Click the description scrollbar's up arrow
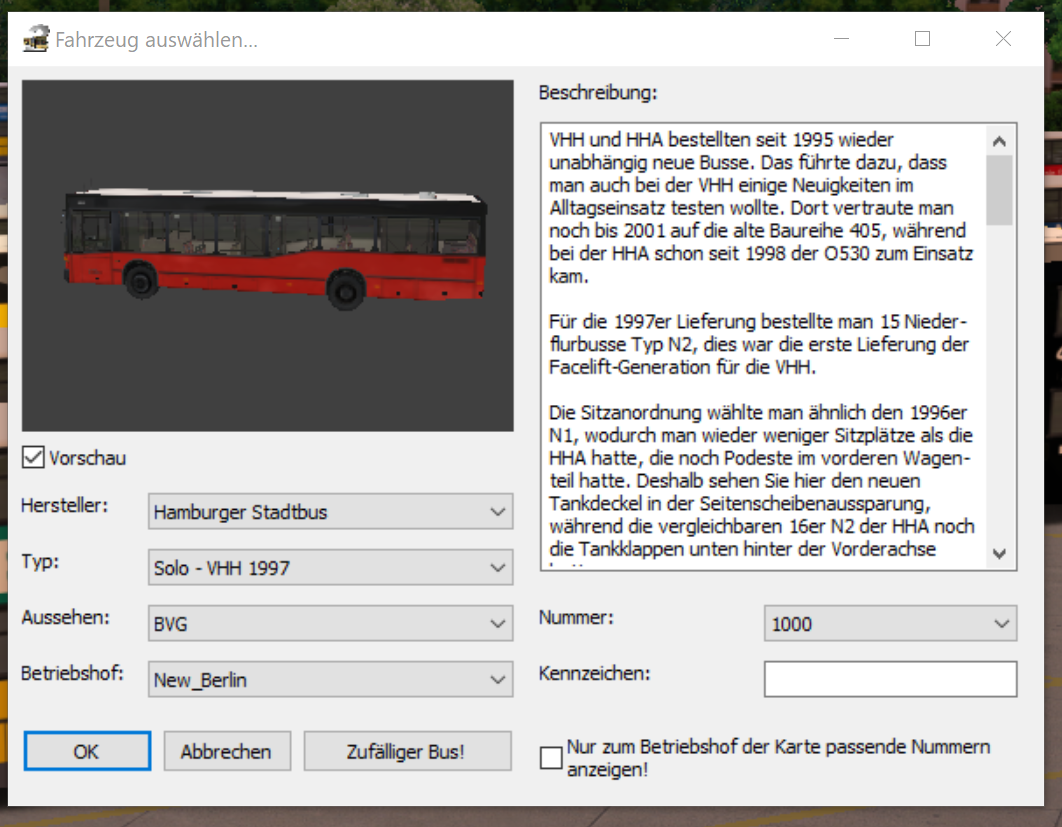The image size is (1062, 827). [x=999, y=140]
